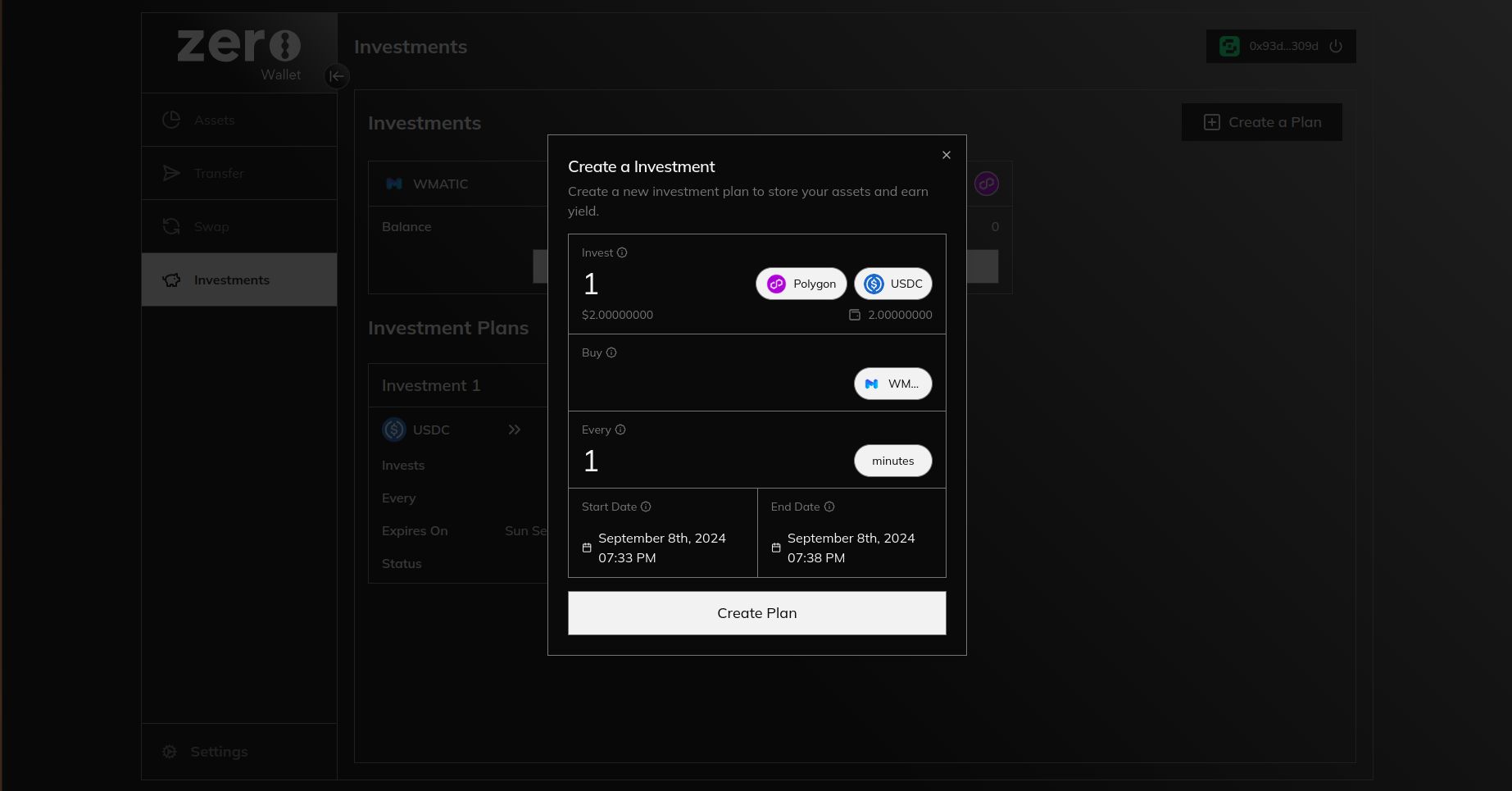The height and width of the screenshot is (791, 1512).
Task: Open Settings in the sidebar
Action: click(x=239, y=752)
